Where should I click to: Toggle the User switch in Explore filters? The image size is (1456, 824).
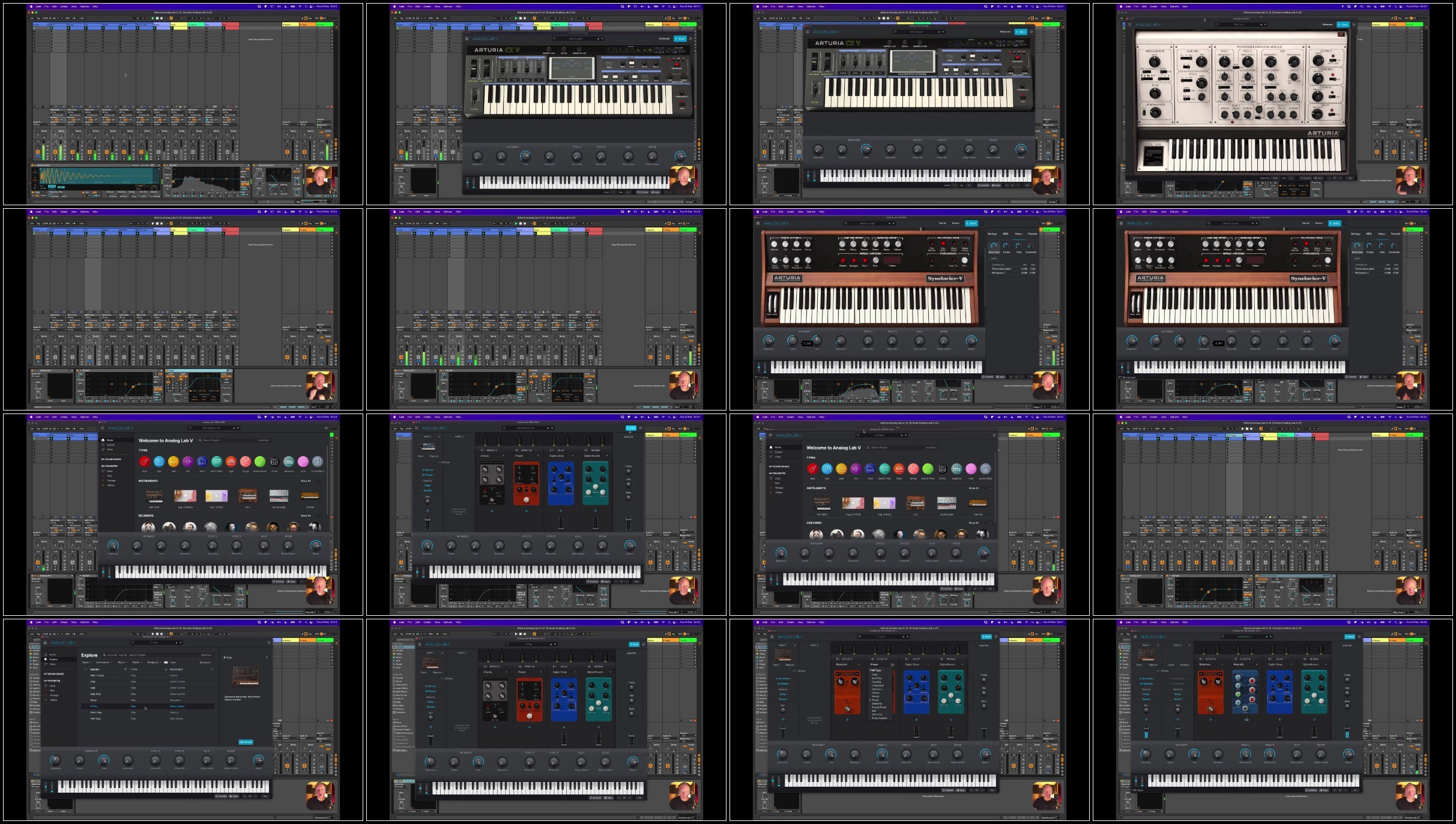166,663
